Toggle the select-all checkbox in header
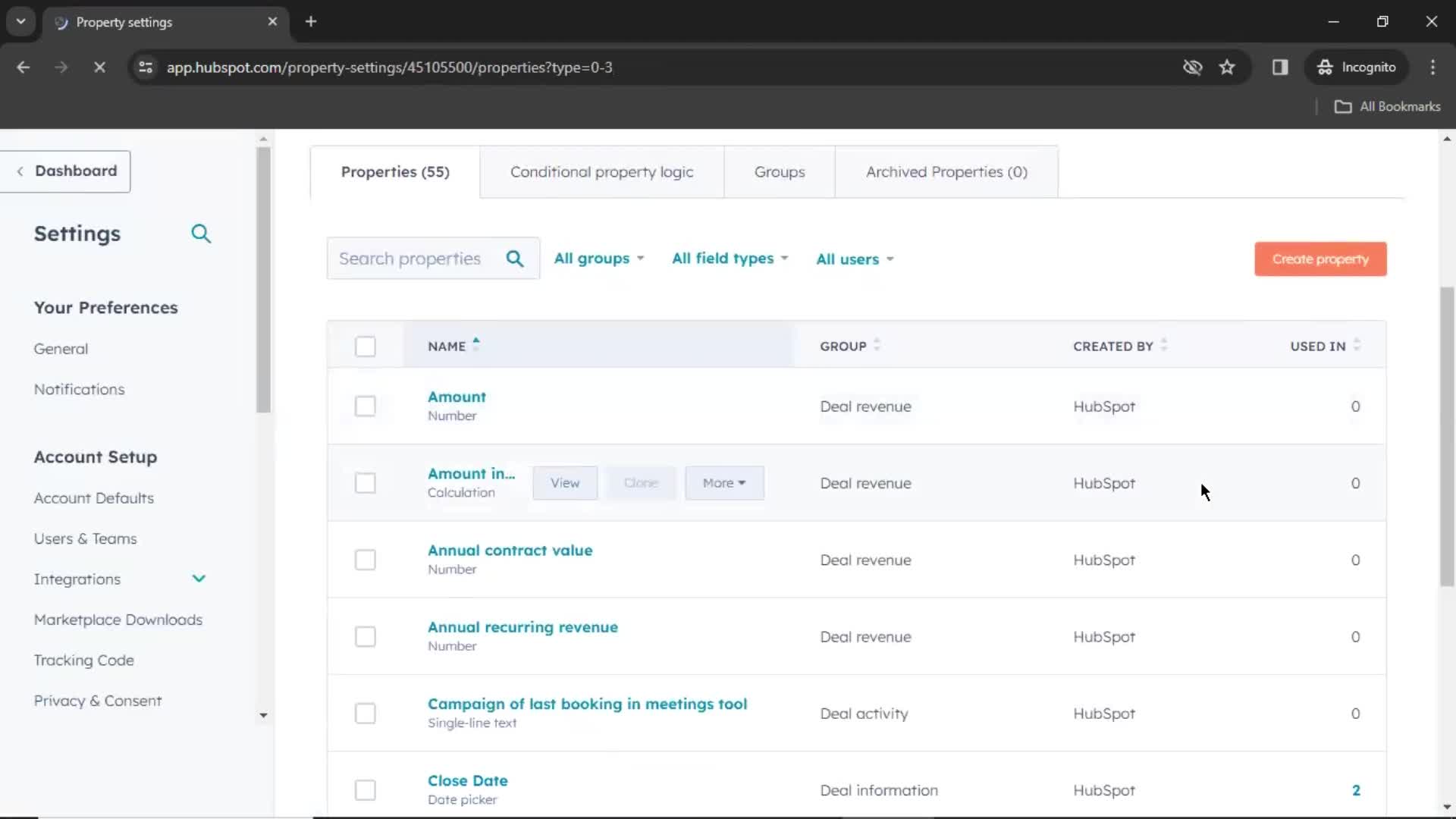The image size is (1456, 819). (x=366, y=347)
